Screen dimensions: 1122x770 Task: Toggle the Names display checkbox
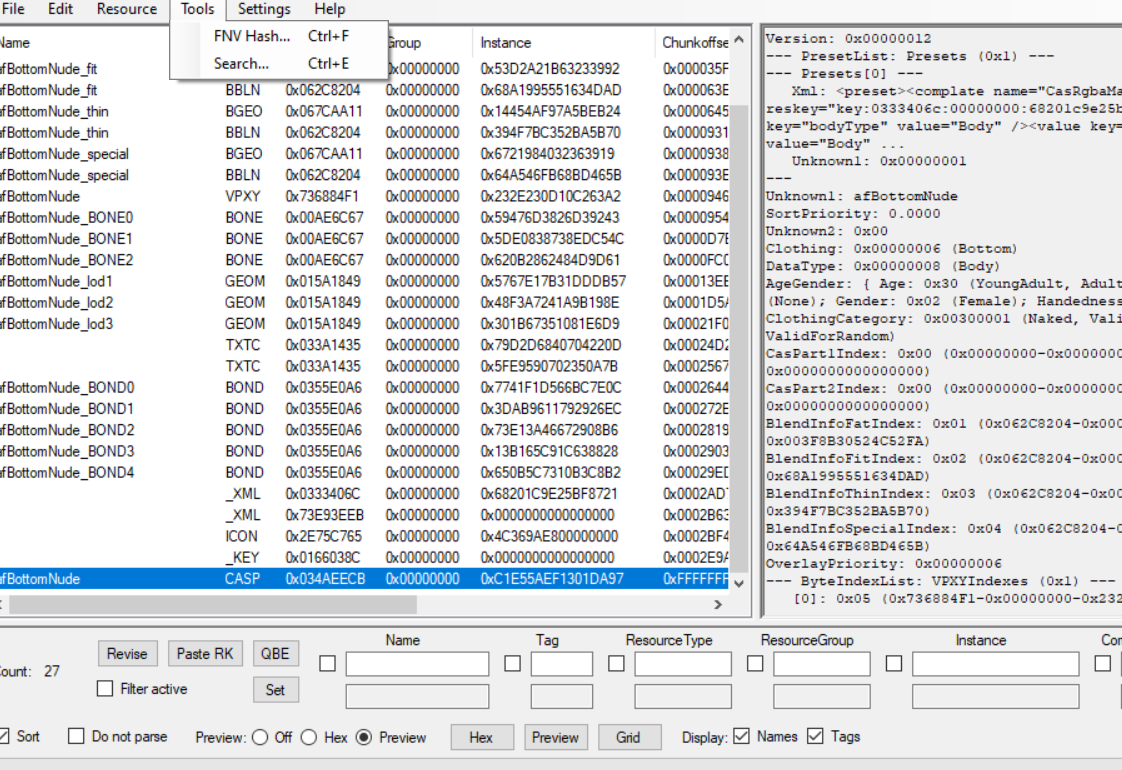tap(742, 736)
